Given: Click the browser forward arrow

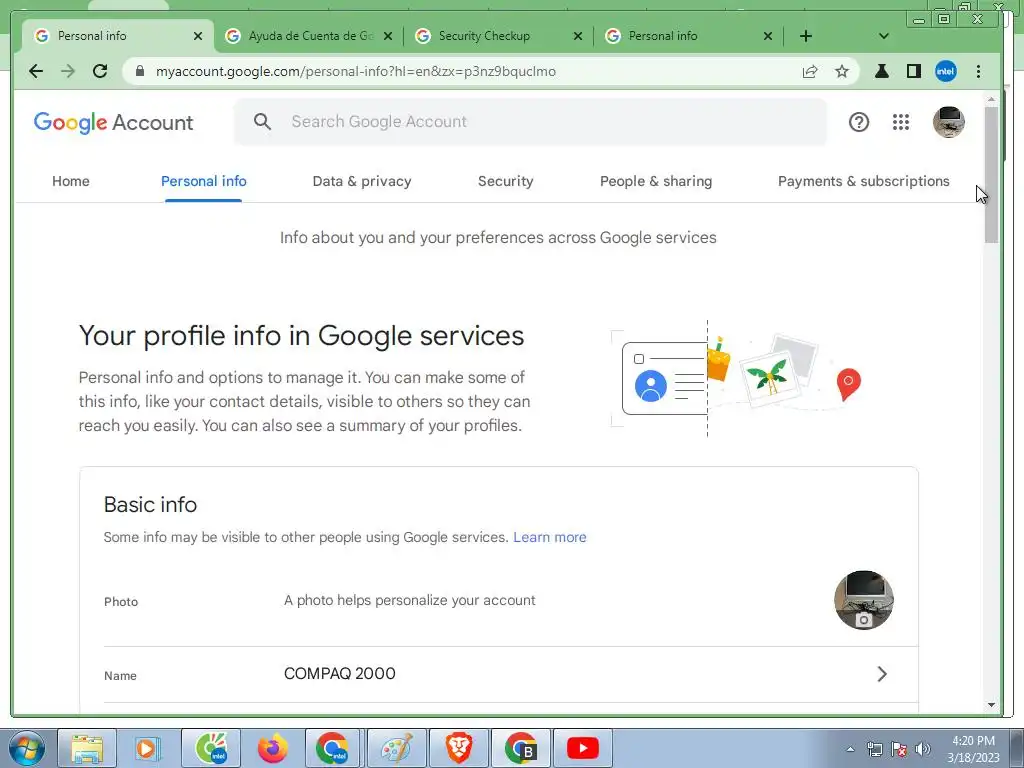Looking at the screenshot, I should [x=68, y=71].
